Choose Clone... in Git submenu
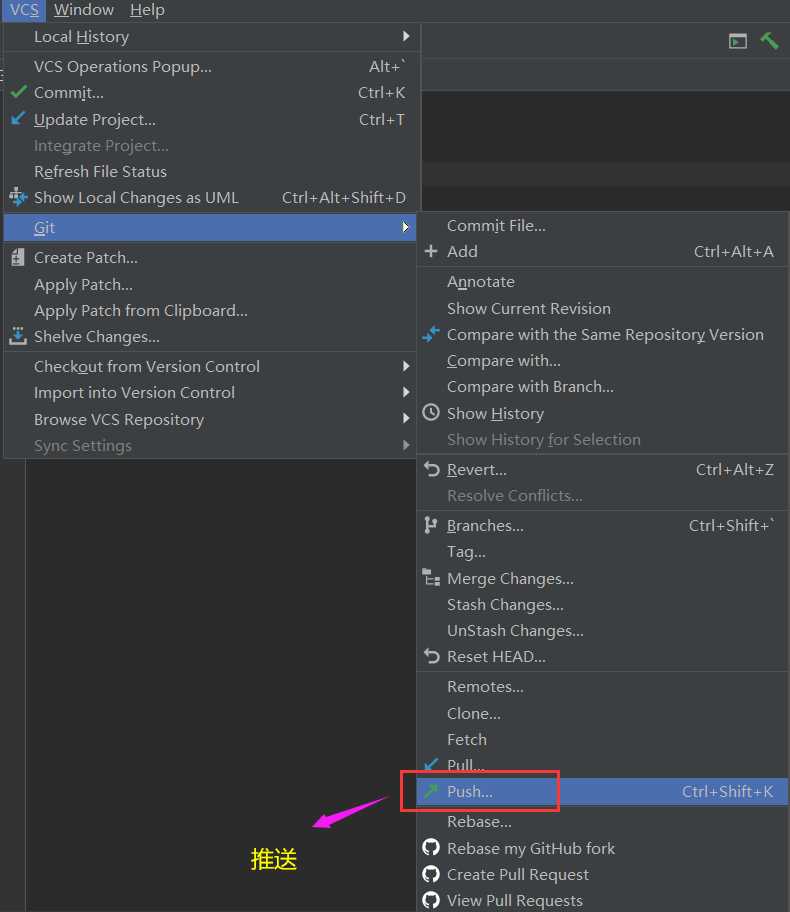 click(x=603, y=713)
